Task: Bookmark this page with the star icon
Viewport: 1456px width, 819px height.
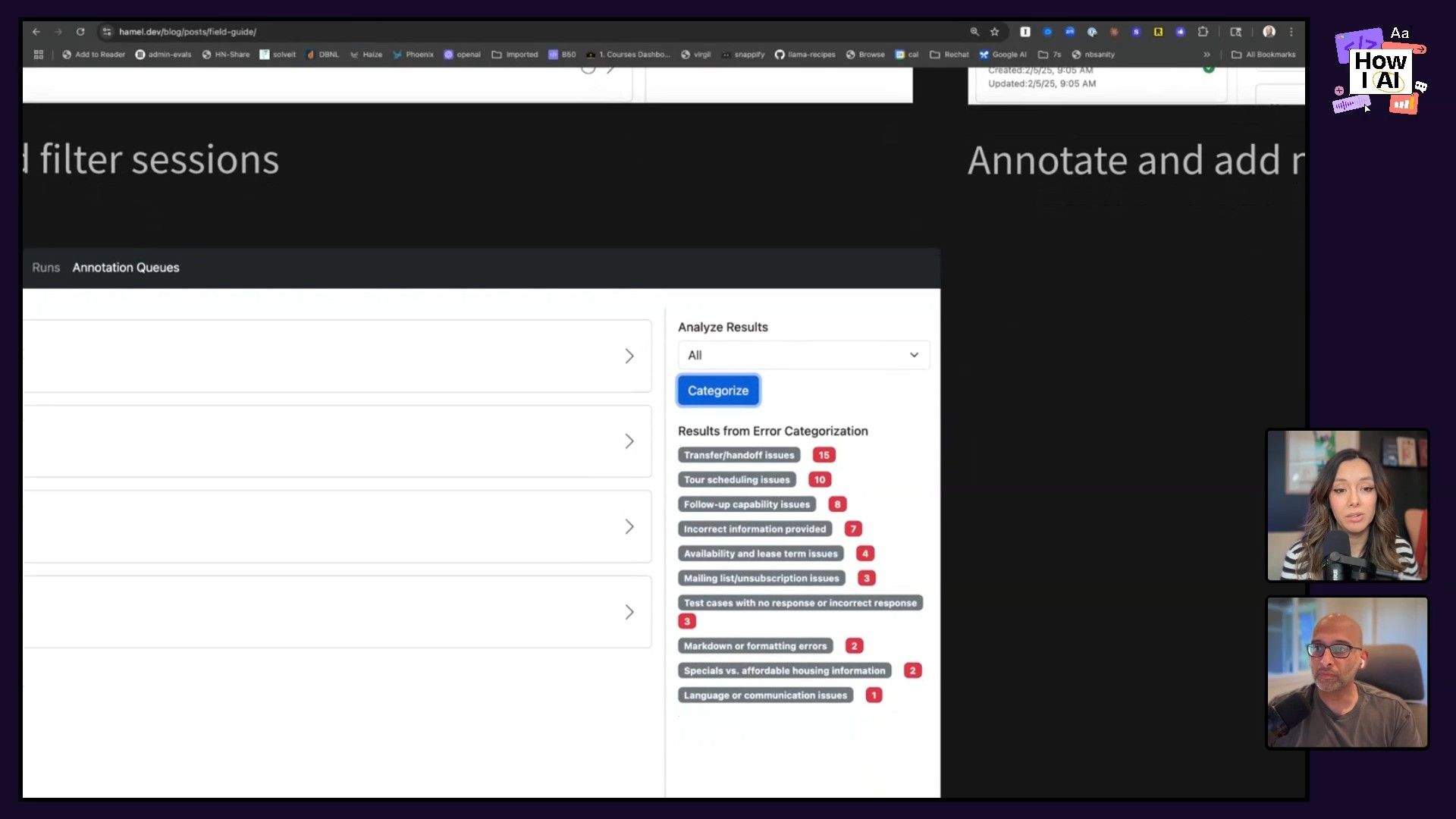Action: [x=995, y=32]
